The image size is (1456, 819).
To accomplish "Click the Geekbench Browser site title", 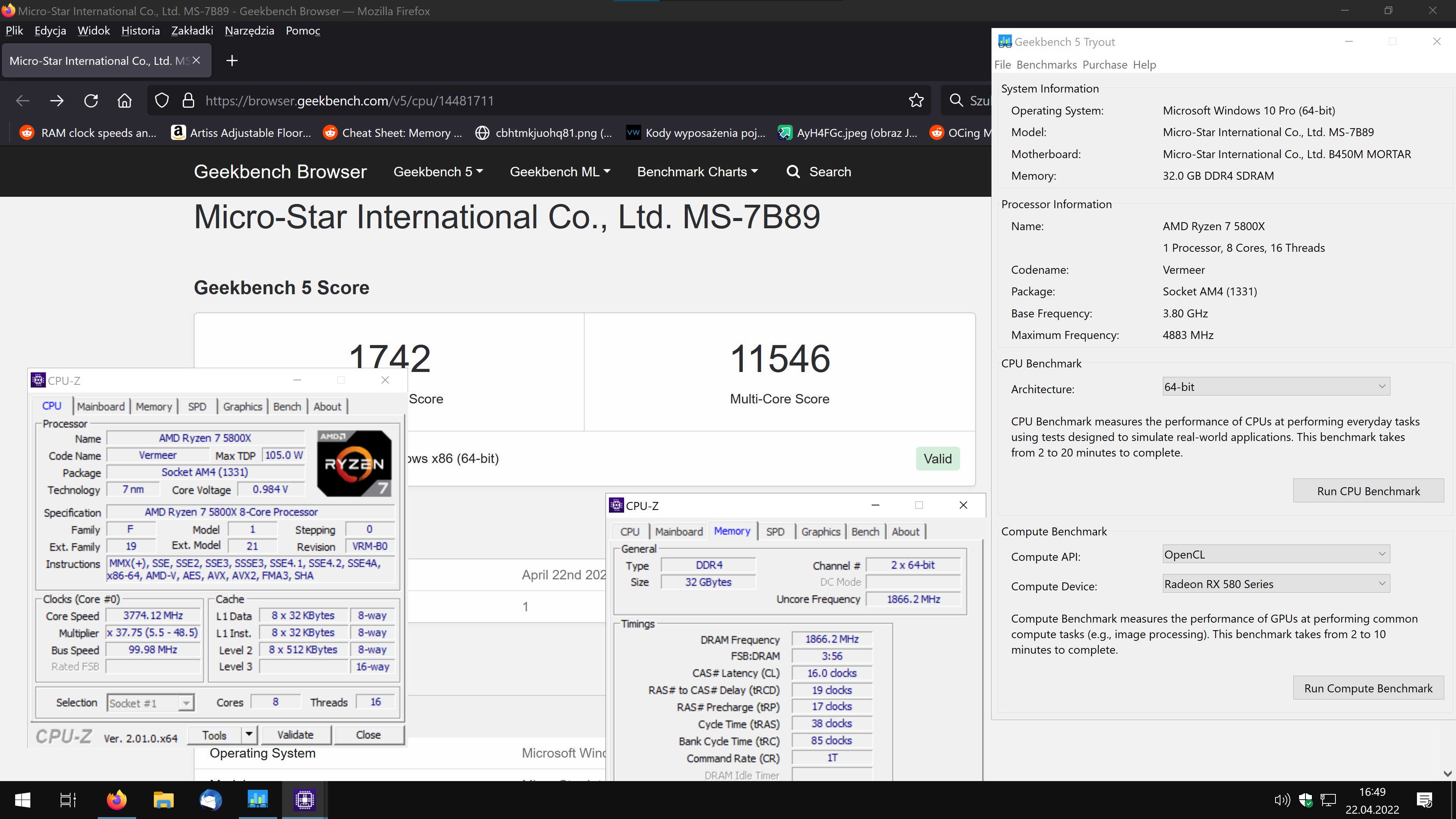I will [x=280, y=172].
